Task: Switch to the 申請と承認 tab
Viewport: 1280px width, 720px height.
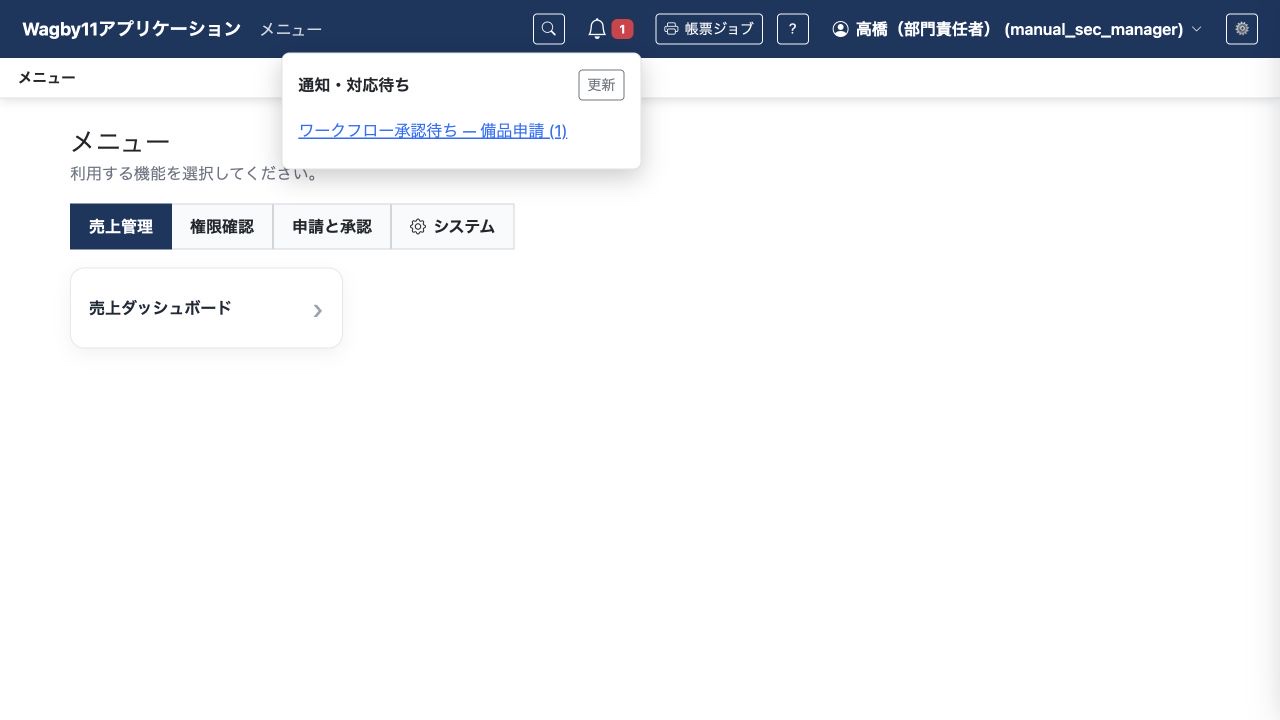Action: pyautogui.click(x=332, y=227)
